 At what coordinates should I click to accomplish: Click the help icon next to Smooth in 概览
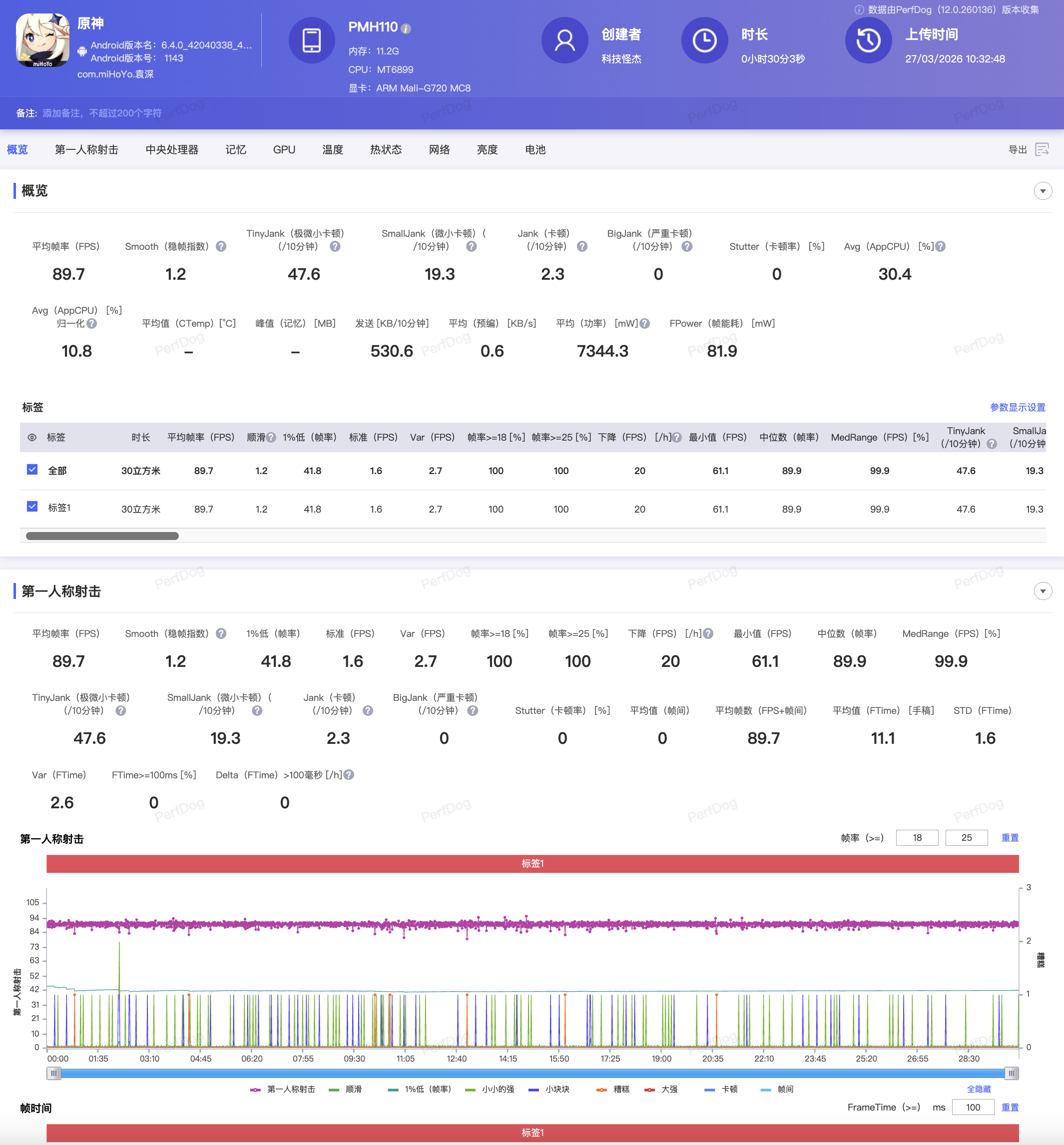(221, 246)
